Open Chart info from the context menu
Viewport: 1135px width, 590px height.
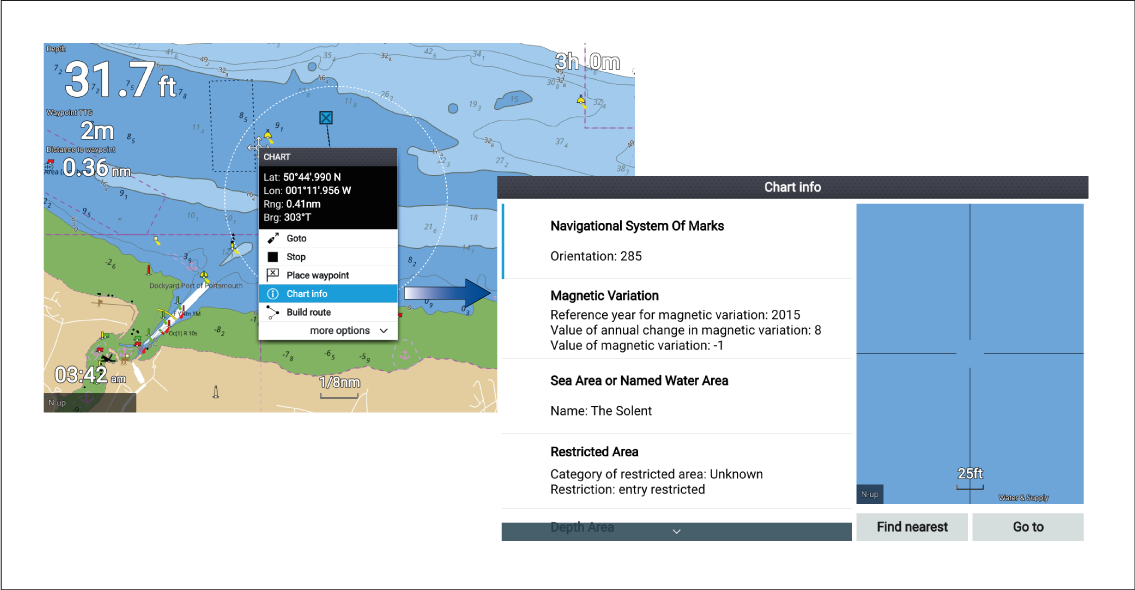[x=328, y=294]
